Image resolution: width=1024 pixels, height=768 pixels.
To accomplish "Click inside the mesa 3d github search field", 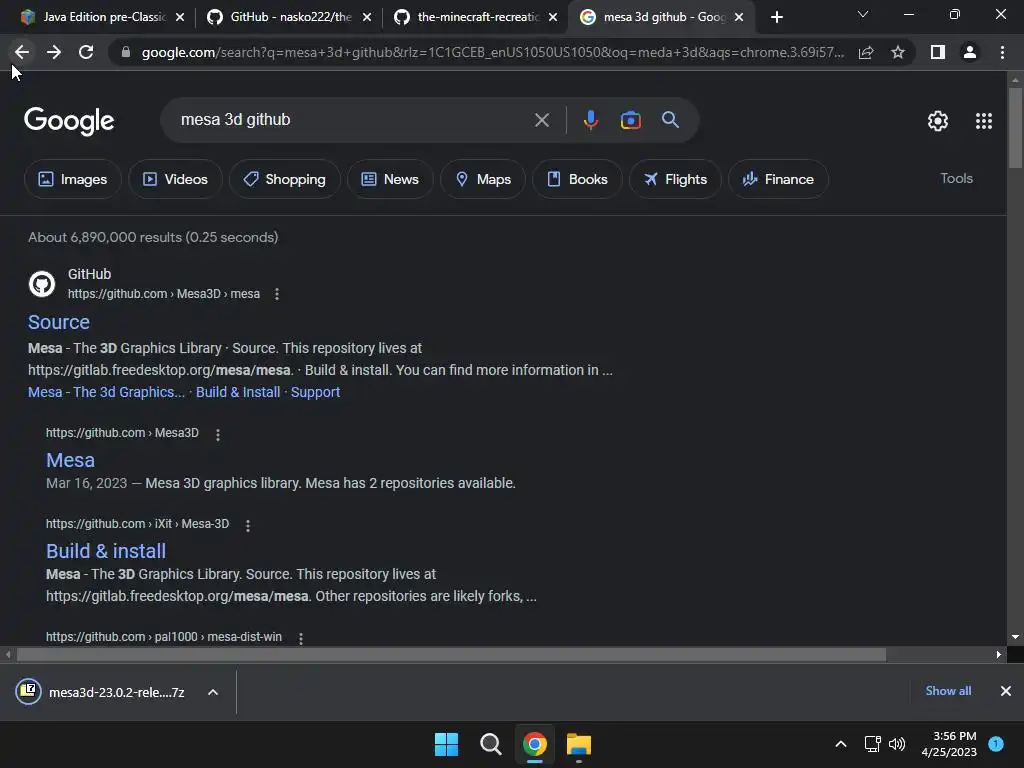I will [x=353, y=120].
